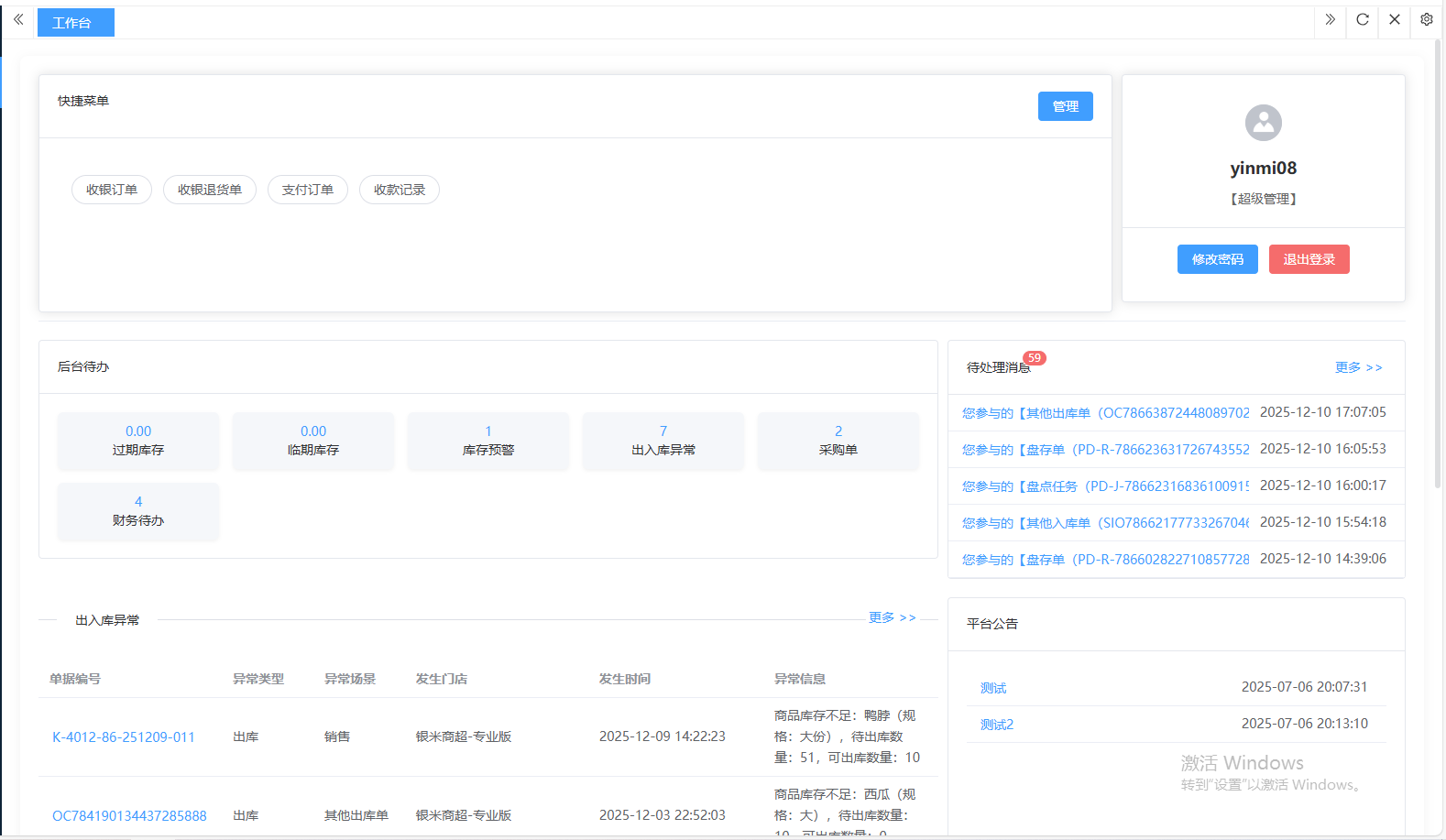Open order link K-4012-86-251209-011
The height and width of the screenshot is (840, 1446).
(x=124, y=736)
